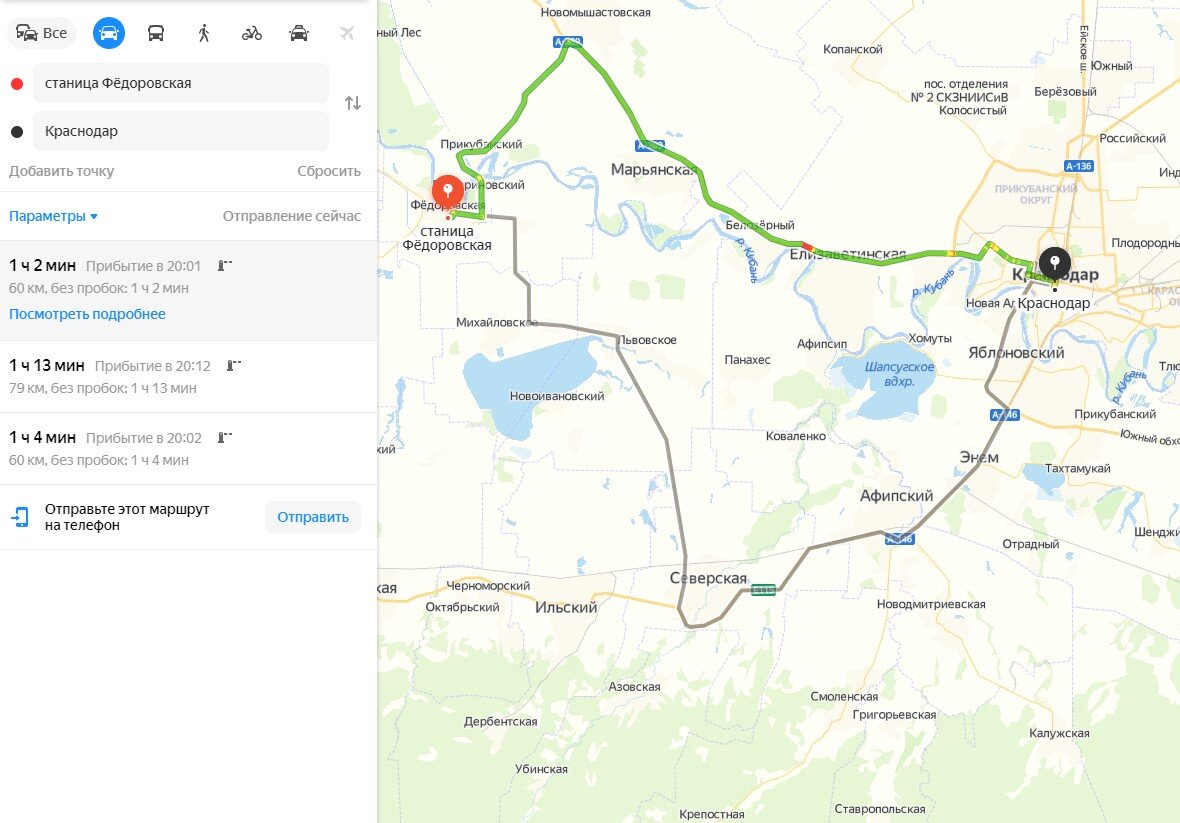
Task: Reset the route with Сбросить
Action: (329, 171)
